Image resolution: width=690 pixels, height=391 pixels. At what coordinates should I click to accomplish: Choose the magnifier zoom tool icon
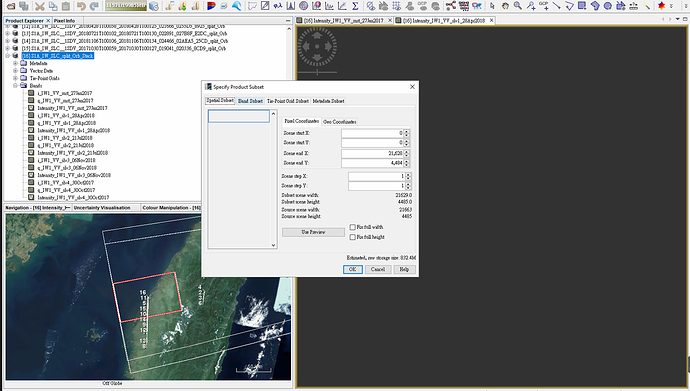[518, 6]
